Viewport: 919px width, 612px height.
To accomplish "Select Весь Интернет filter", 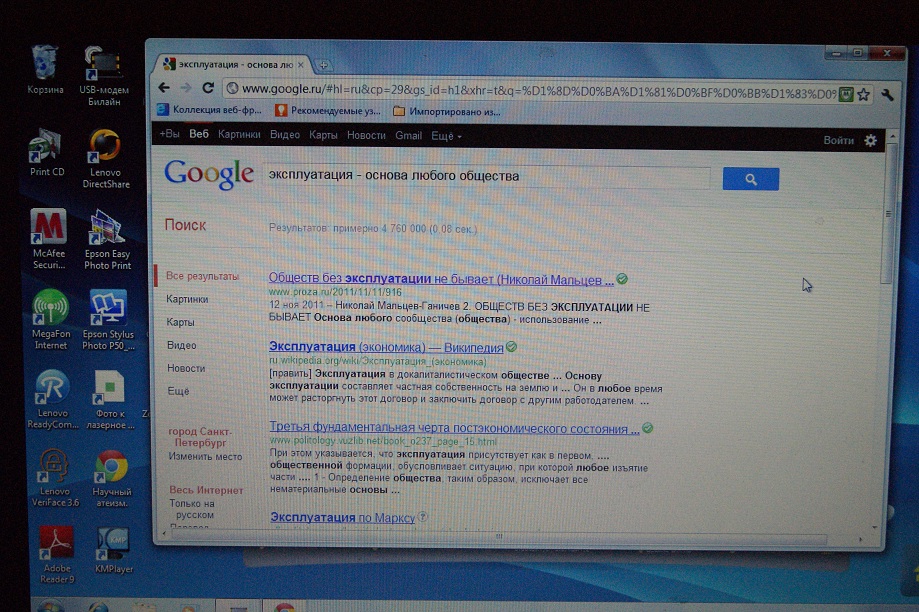I will coord(206,489).
